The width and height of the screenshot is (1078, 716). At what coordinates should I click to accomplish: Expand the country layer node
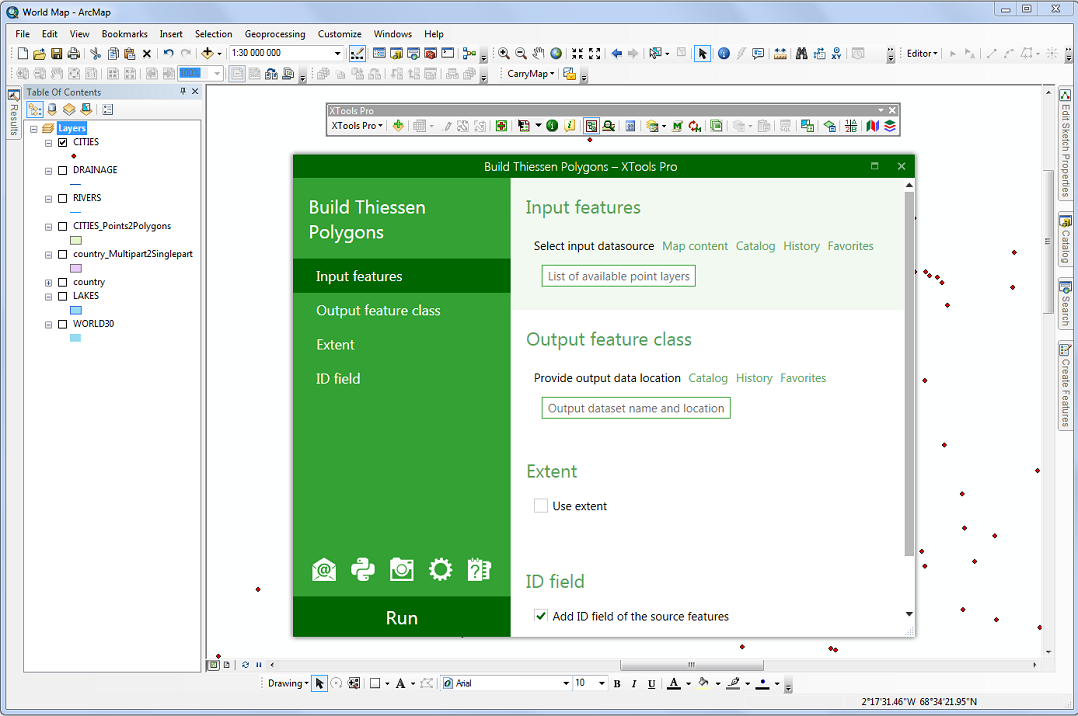[x=49, y=283]
